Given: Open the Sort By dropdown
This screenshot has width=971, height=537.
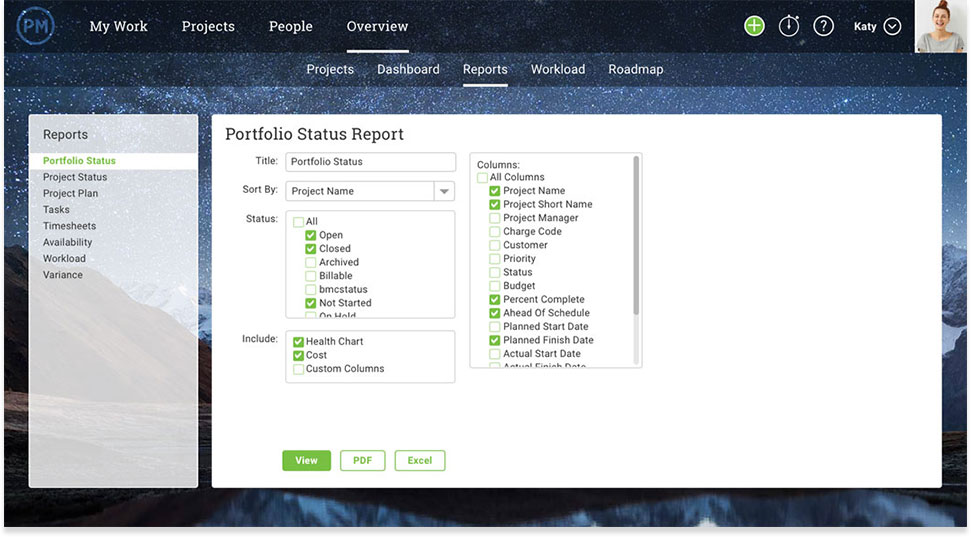Looking at the screenshot, I should click(x=370, y=191).
